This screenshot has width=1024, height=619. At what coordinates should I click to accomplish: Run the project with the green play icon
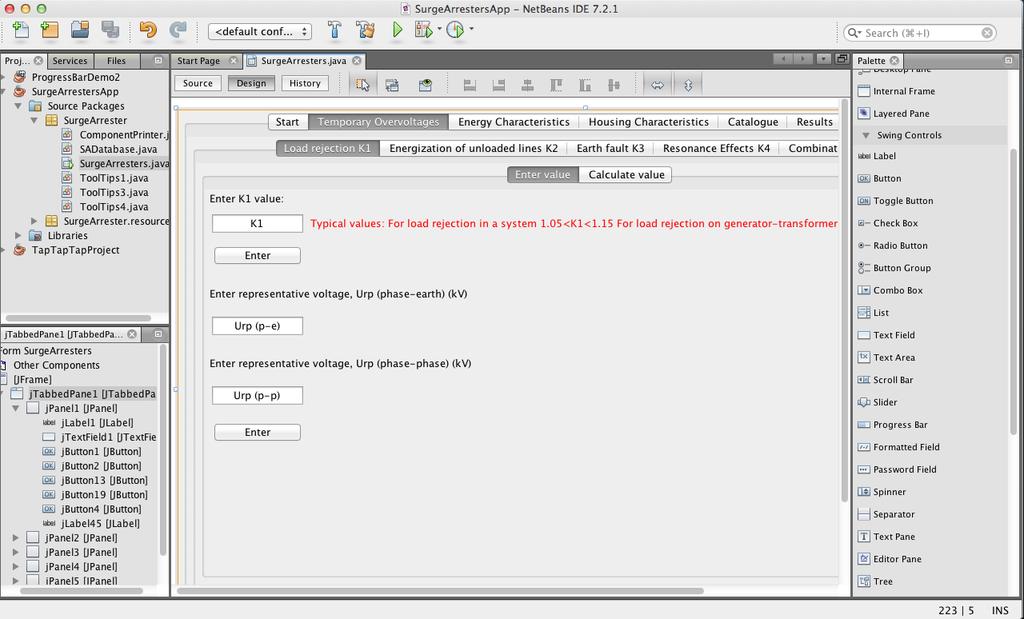click(397, 30)
